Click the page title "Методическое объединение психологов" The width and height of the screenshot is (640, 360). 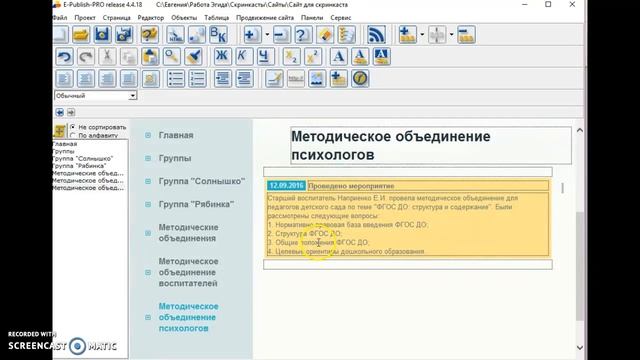391,146
